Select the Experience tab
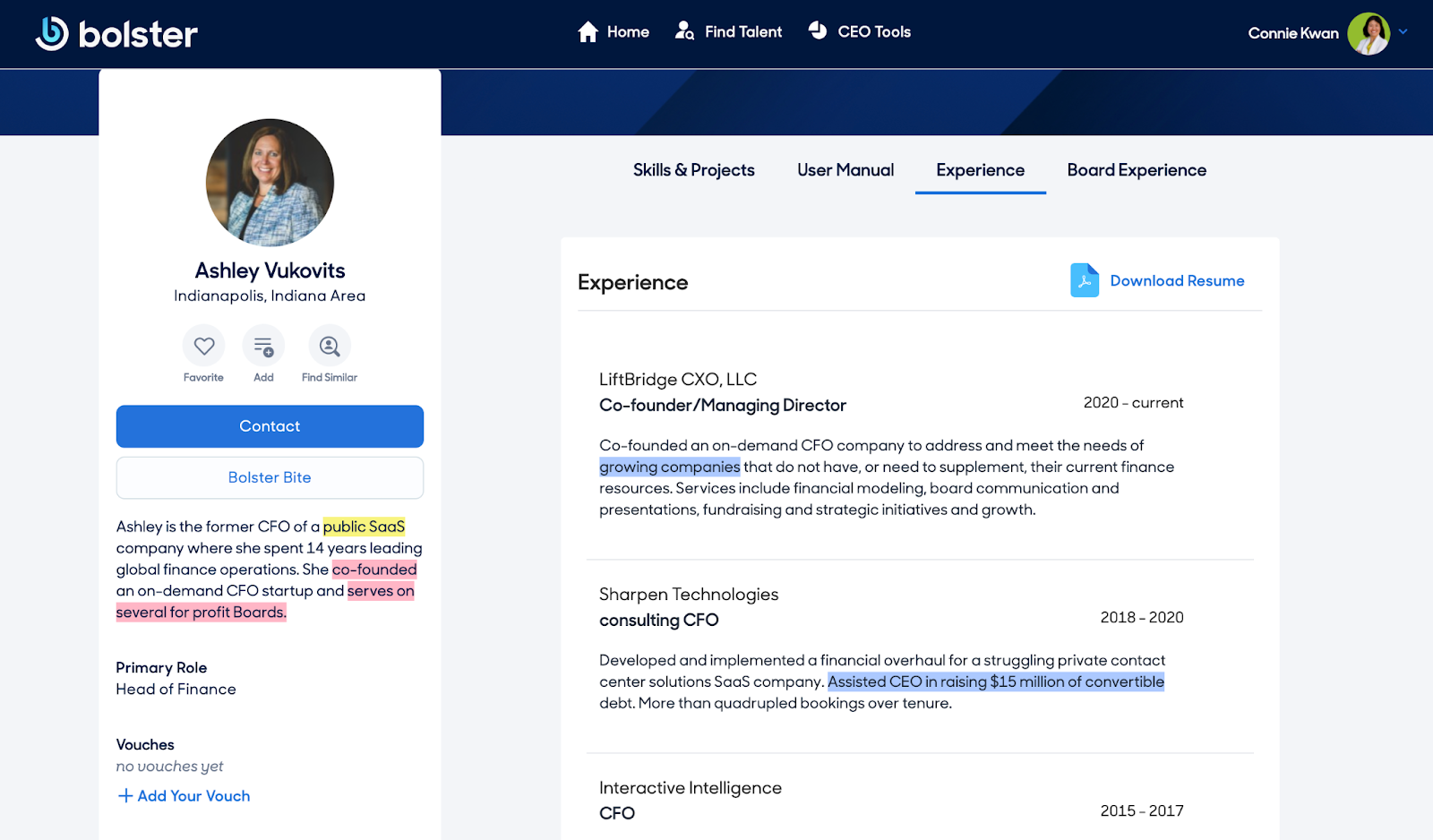Screen dimensions: 1433x840 [x=981, y=170]
